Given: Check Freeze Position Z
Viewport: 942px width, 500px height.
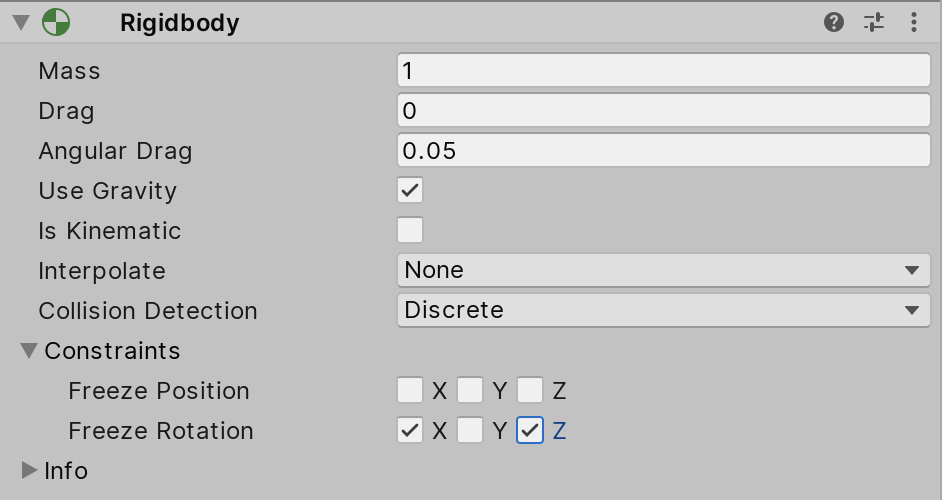Looking at the screenshot, I should point(530,390).
